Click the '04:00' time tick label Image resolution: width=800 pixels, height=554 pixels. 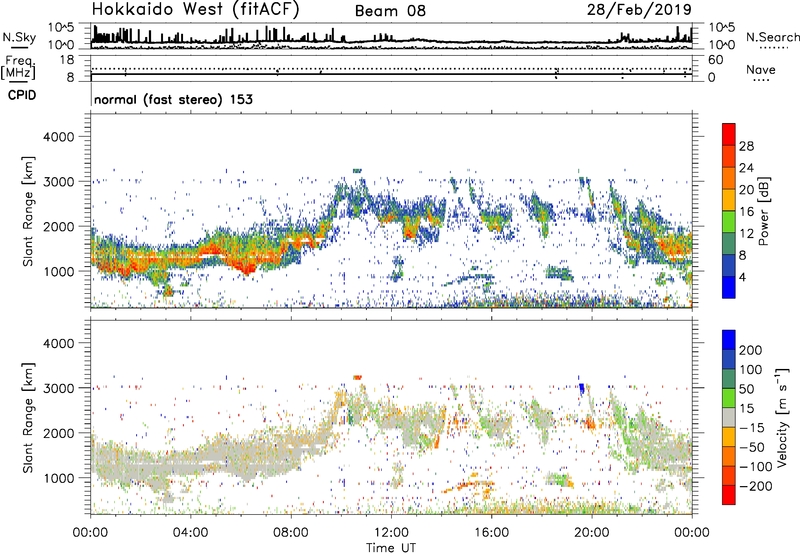(190, 533)
